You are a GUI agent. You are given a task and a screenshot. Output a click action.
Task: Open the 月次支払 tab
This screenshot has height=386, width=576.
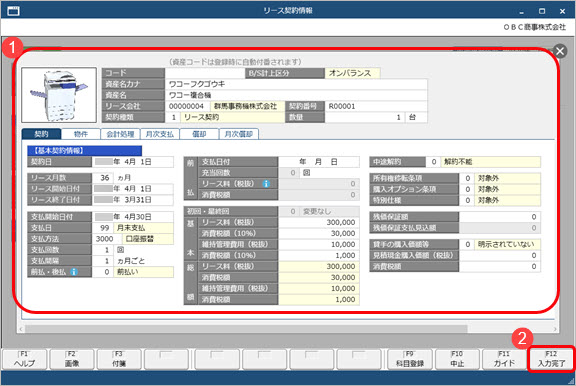coord(160,134)
